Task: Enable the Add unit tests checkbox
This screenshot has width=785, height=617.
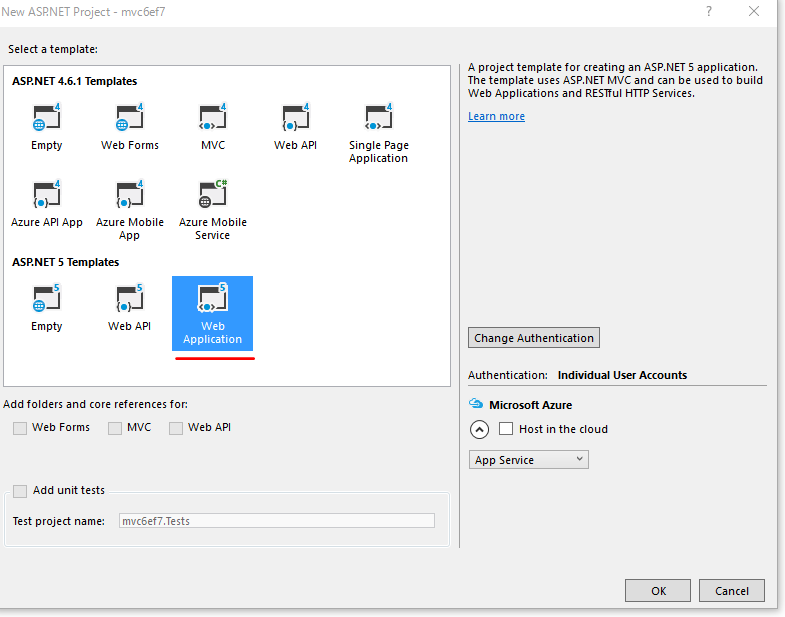Action: pos(20,491)
